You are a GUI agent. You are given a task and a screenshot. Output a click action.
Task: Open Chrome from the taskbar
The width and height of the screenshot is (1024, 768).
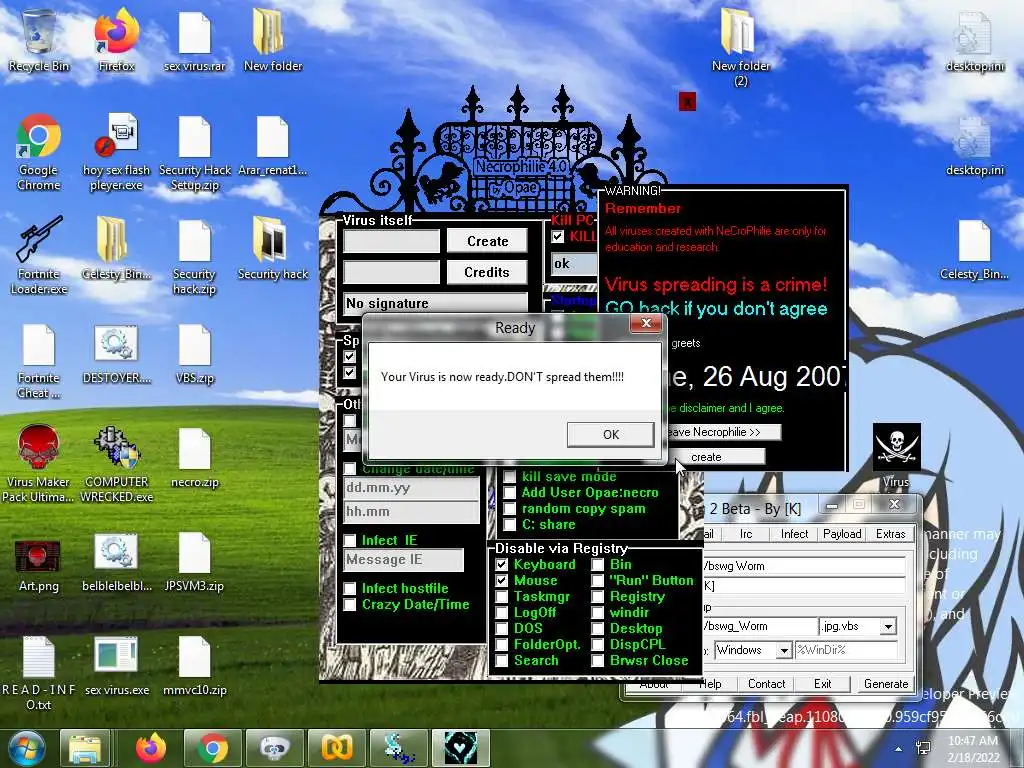212,748
